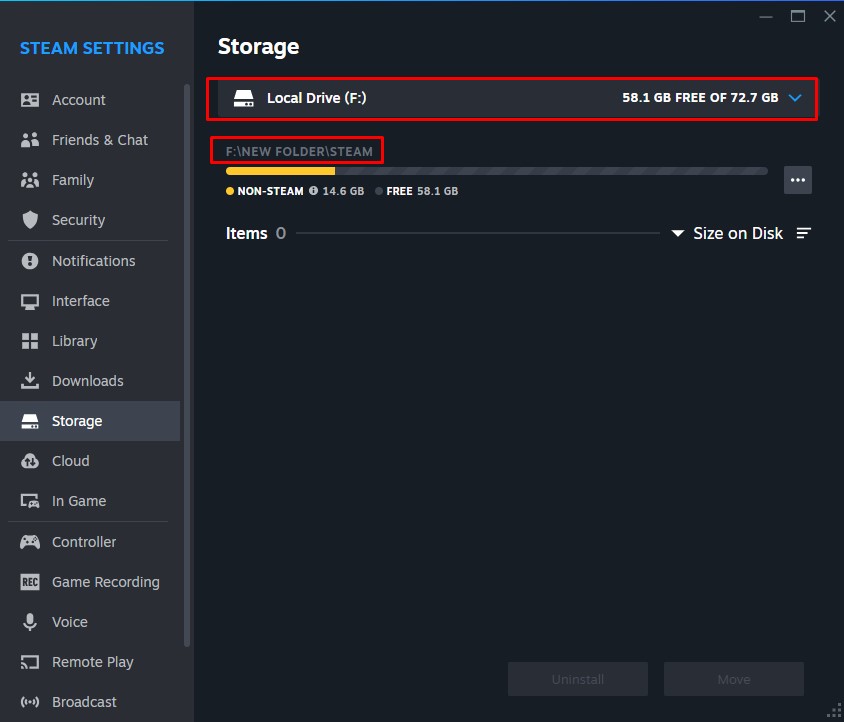
Task: Click the Controller gamepad icon
Action: coord(30,542)
